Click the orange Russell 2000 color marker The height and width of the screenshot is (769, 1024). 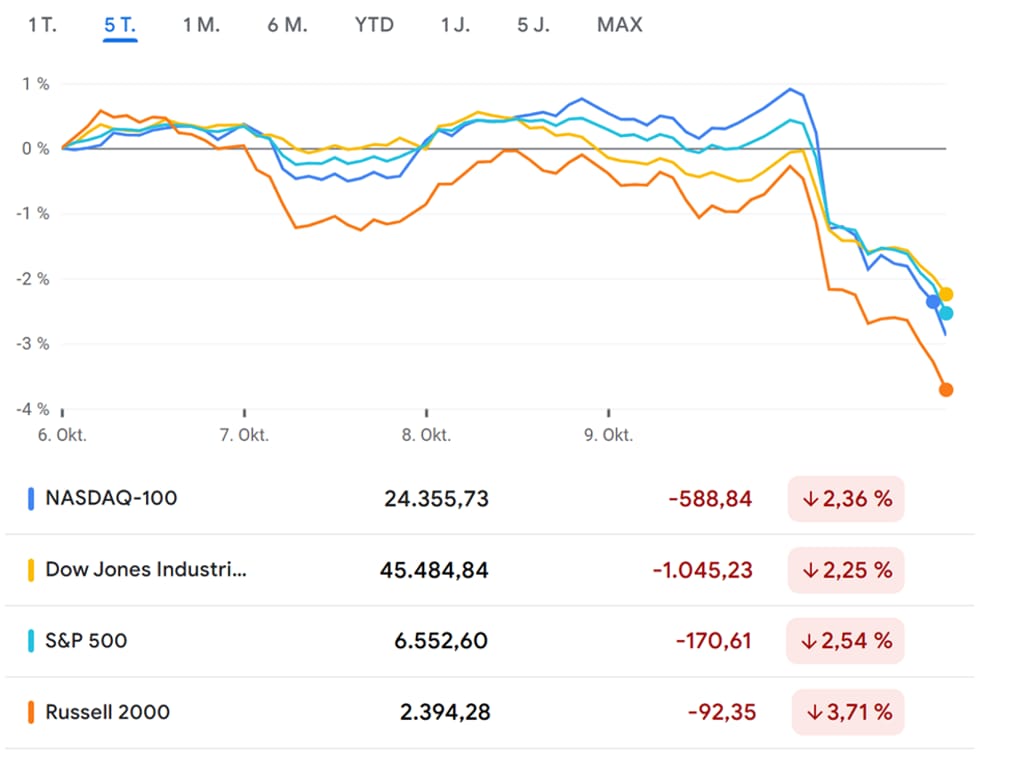[x=31, y=712]
